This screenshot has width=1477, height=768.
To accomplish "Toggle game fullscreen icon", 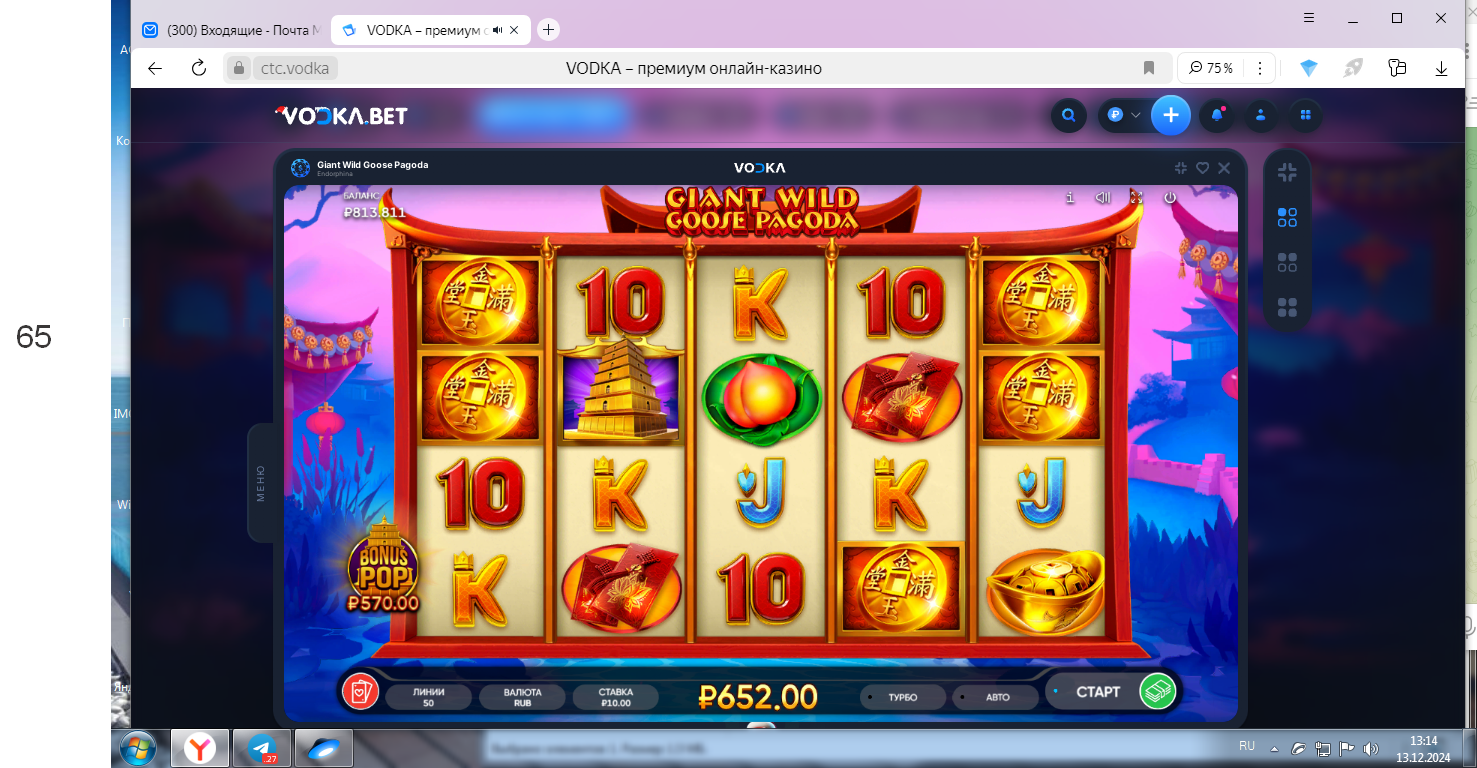I will pyautogui.click(x=1136, y=198).
